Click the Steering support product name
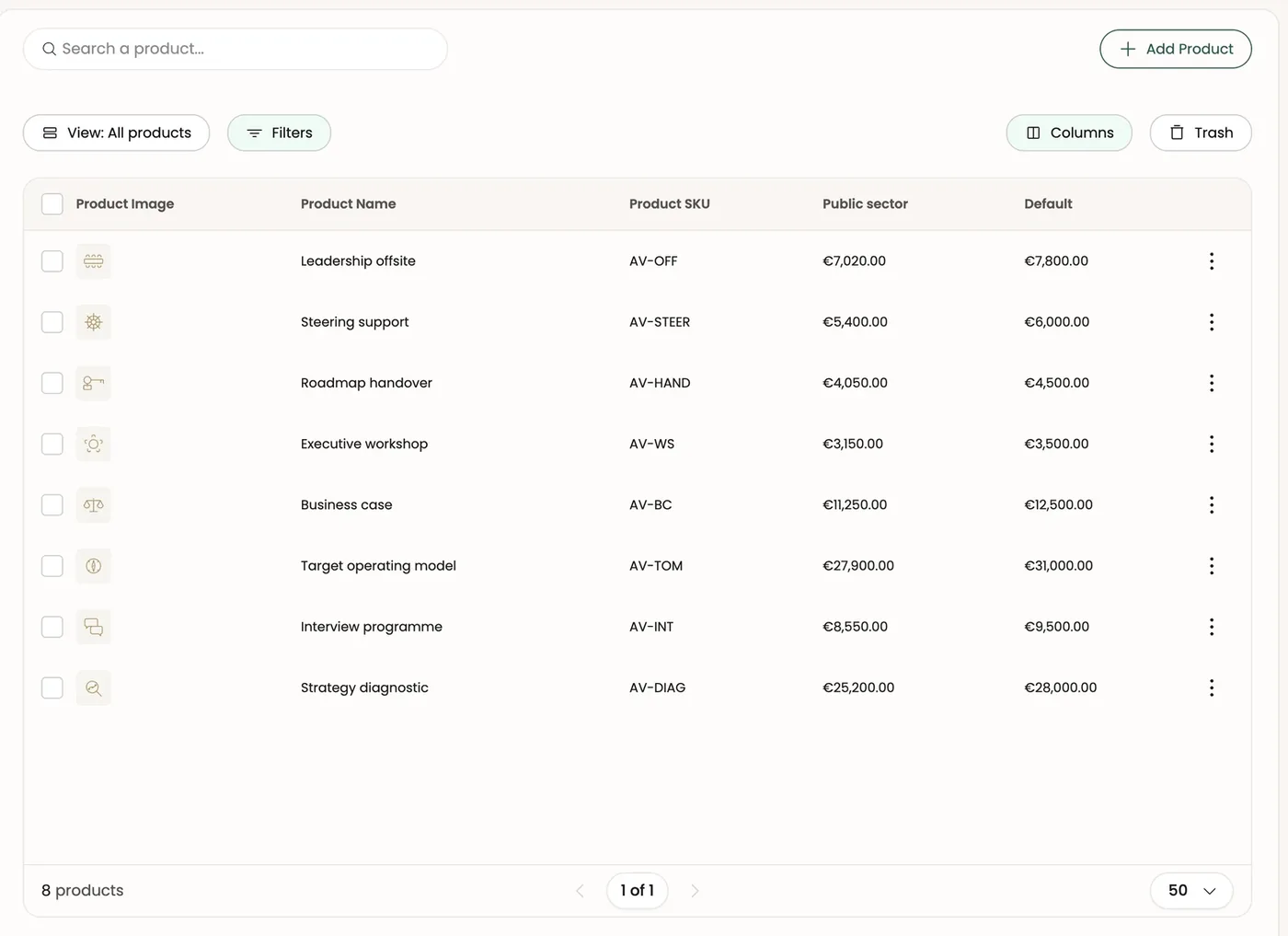The height and width of the screenshot is (936, 1288). point(354,322)
